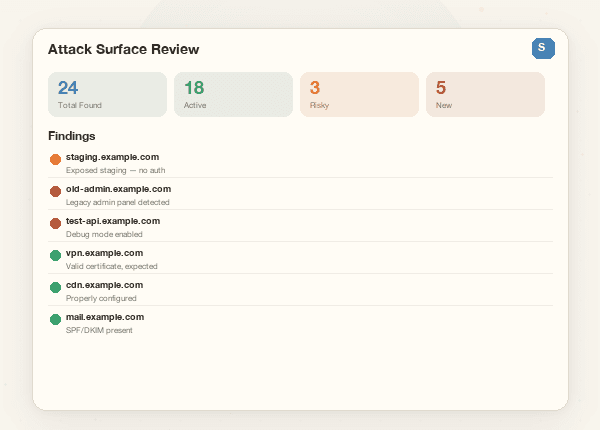Filter by the Active stat card
This screenshot has width=600, height=430.
pyautogui.click(x=233, y=94)
